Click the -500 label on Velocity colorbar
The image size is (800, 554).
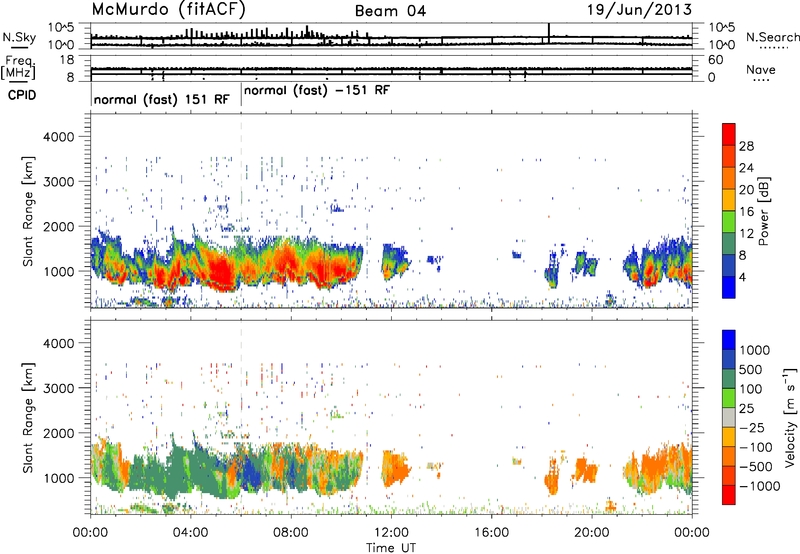tap(755, 467)
